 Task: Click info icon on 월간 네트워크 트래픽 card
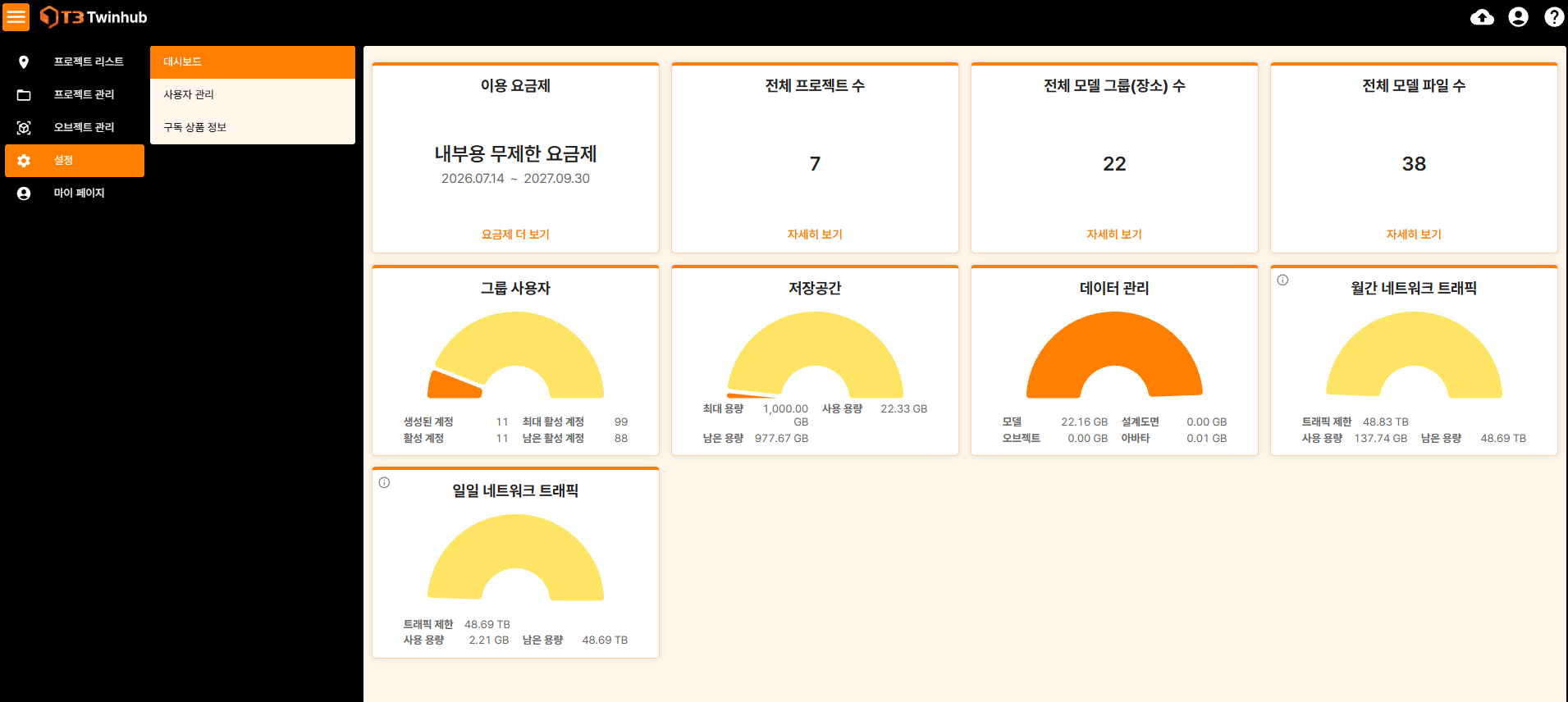[1282, 280]
